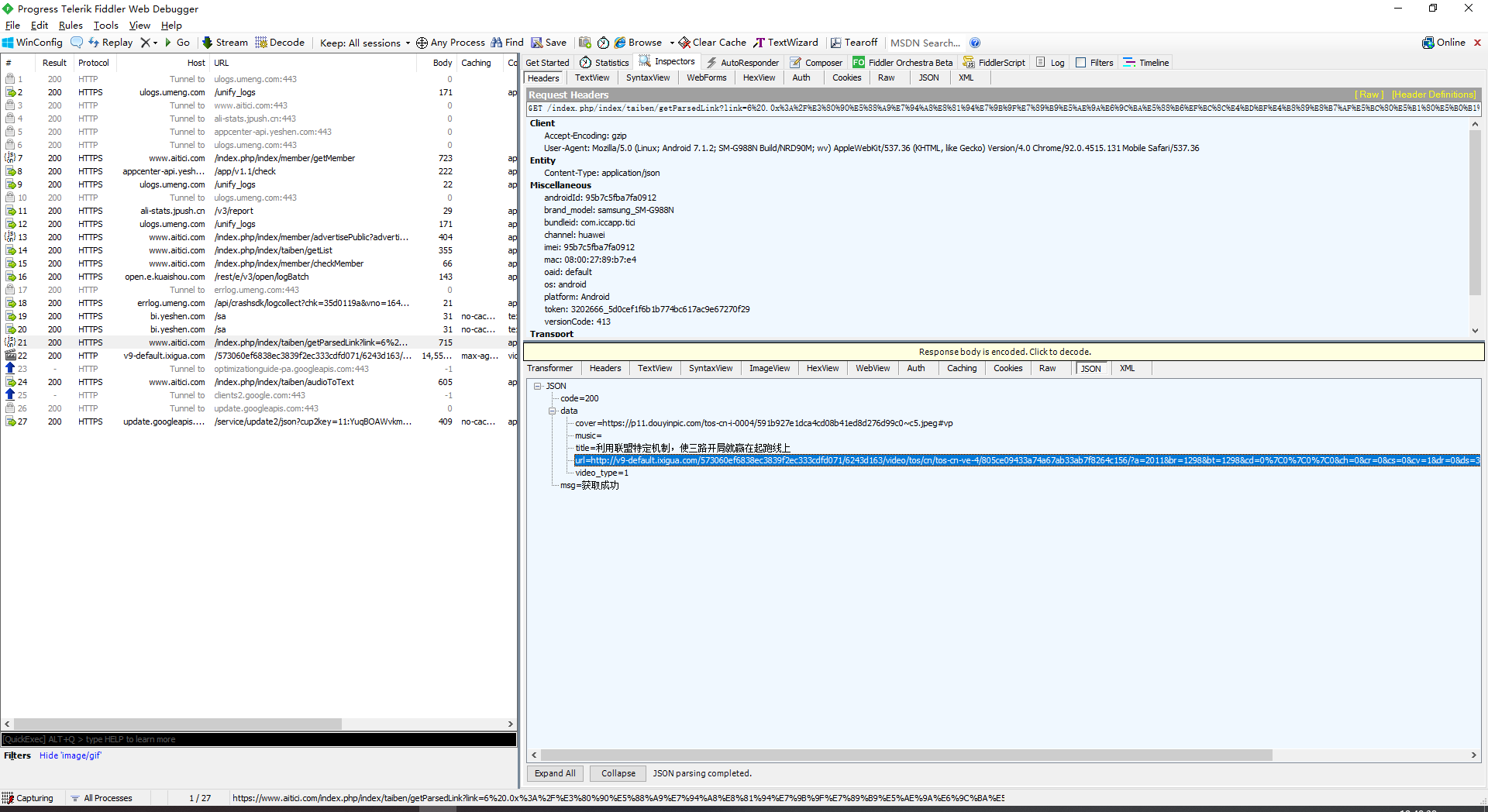Click the screenshot camera icon
This screenshot has width=1488, height=812.
(585, 43)
